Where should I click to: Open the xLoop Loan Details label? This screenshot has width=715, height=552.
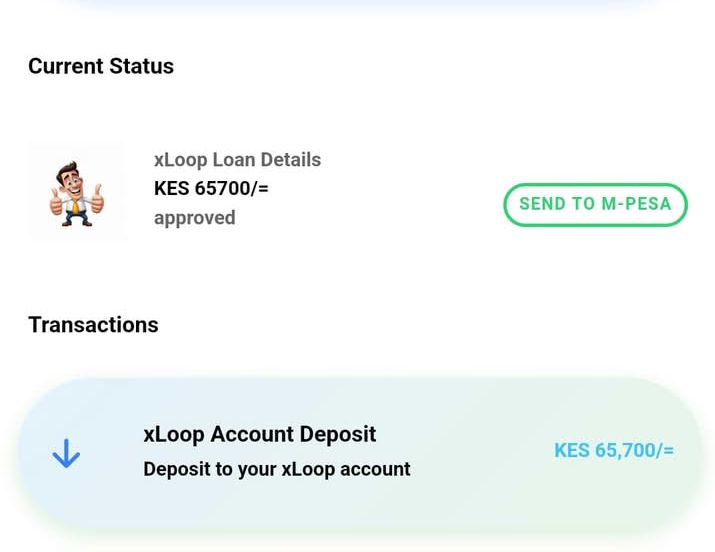point(237,160)
